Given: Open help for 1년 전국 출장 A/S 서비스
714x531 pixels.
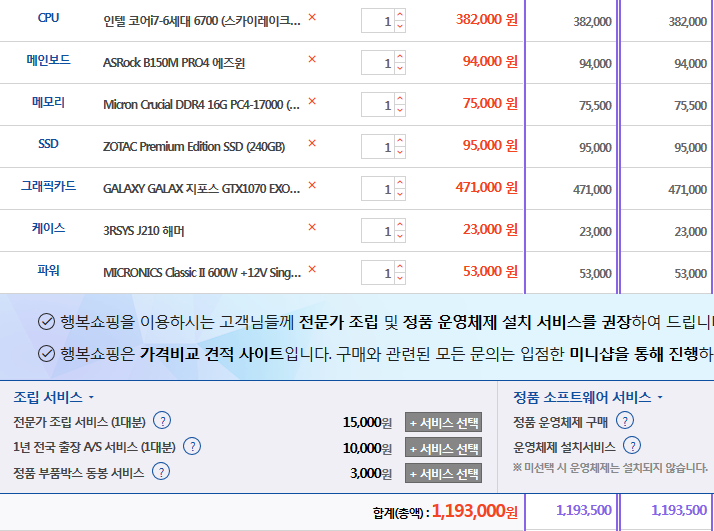Looking at the screenshot, I should 192,446.
